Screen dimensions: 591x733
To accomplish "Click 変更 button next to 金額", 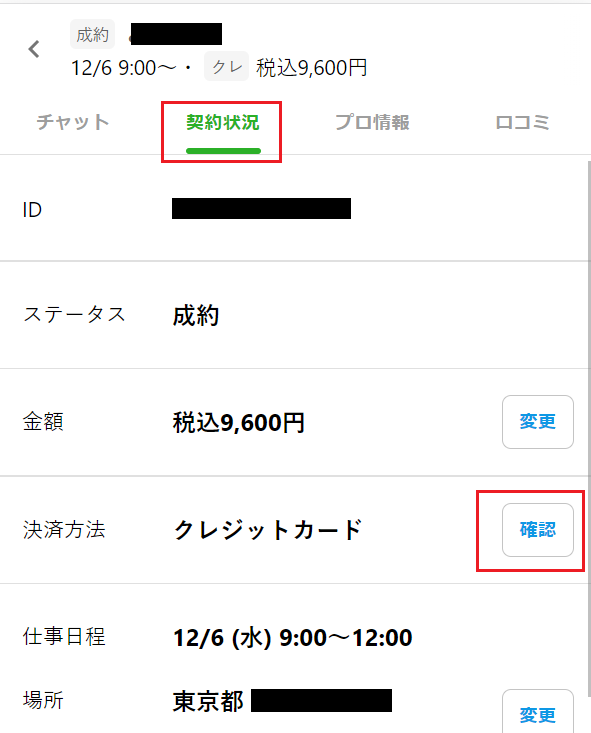I will click(x=538, y=422).
